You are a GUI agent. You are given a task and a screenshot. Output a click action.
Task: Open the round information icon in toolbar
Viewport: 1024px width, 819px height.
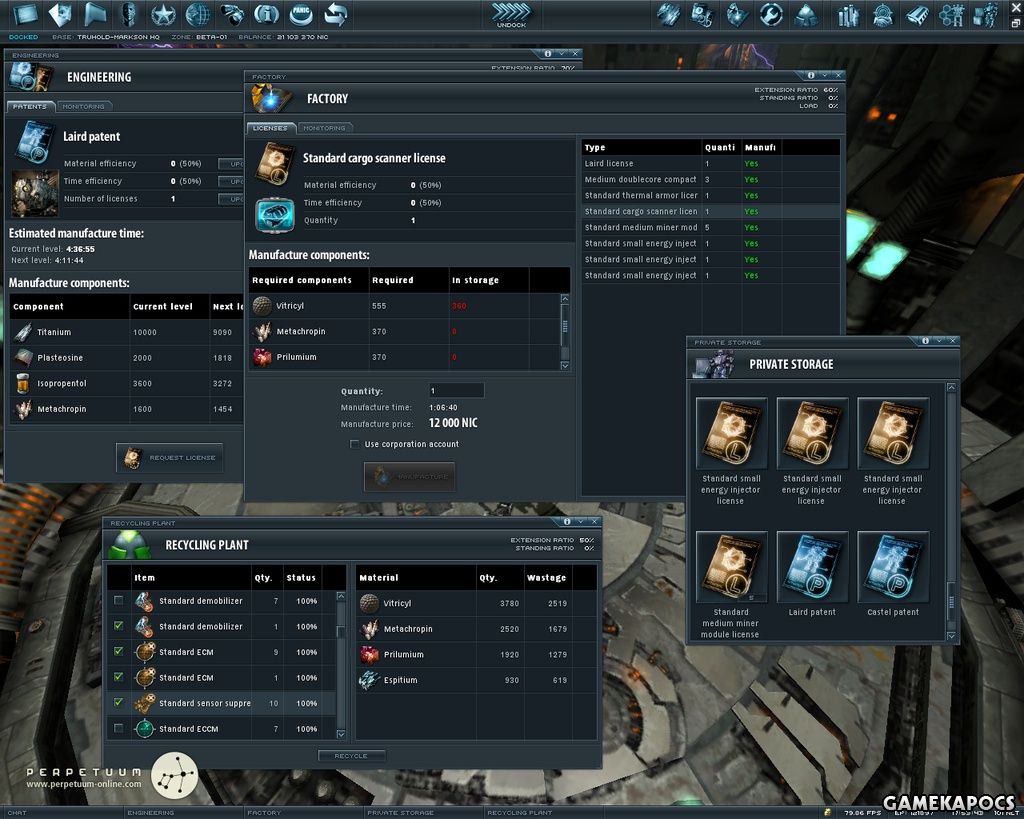[x=266, y=14]
